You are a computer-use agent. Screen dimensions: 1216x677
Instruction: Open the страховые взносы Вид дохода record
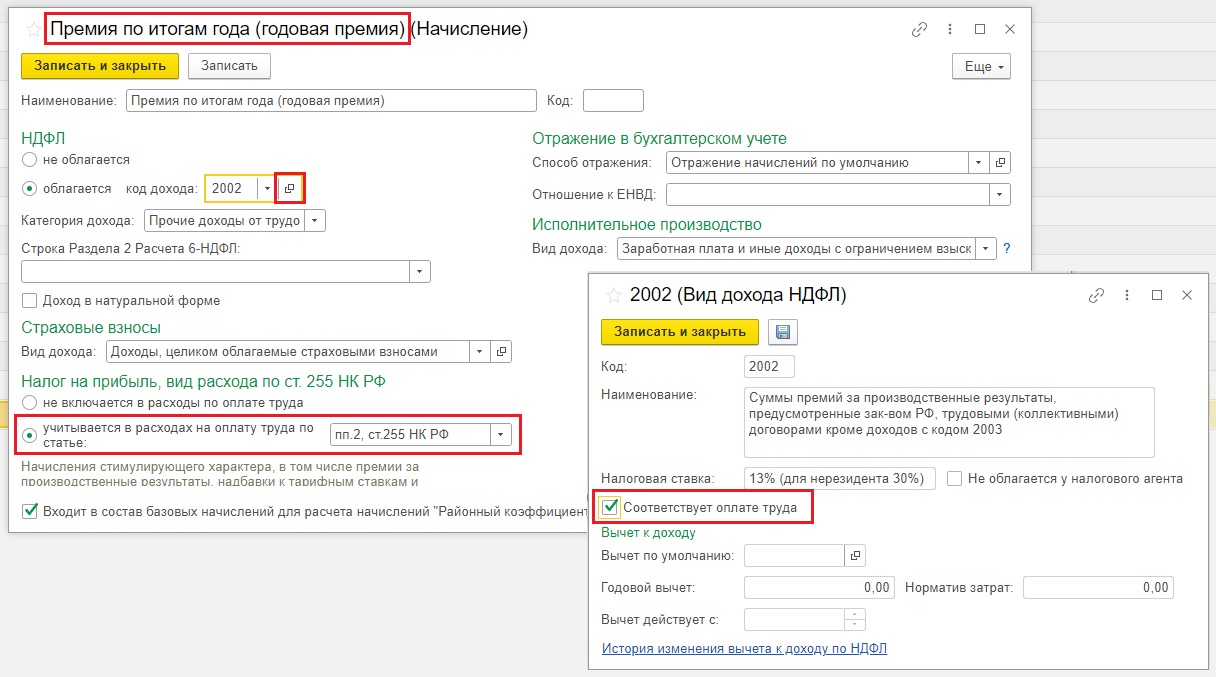(x=502, y=351)
